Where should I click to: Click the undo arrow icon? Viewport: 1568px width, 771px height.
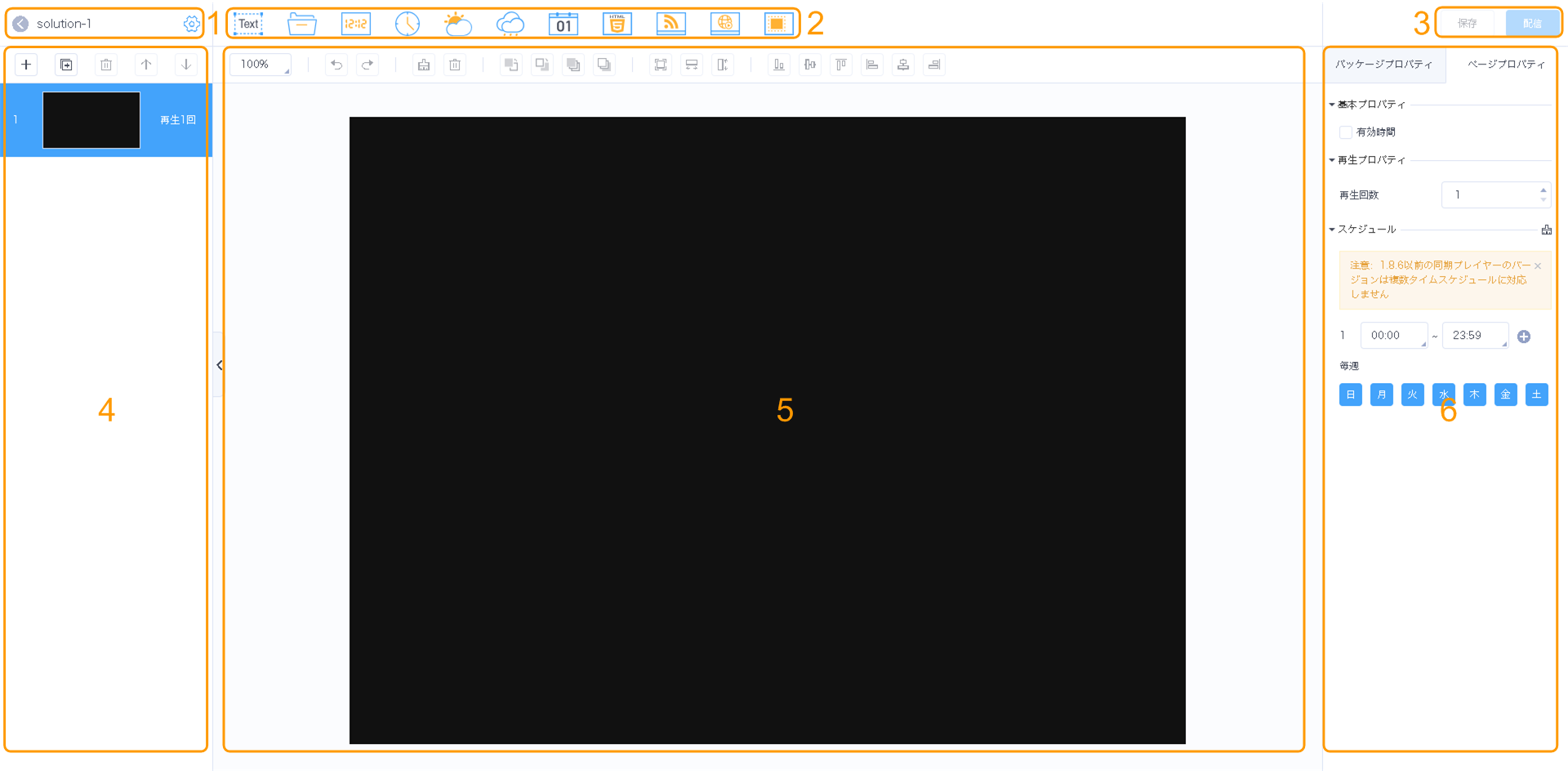click(x=336, y=65)
